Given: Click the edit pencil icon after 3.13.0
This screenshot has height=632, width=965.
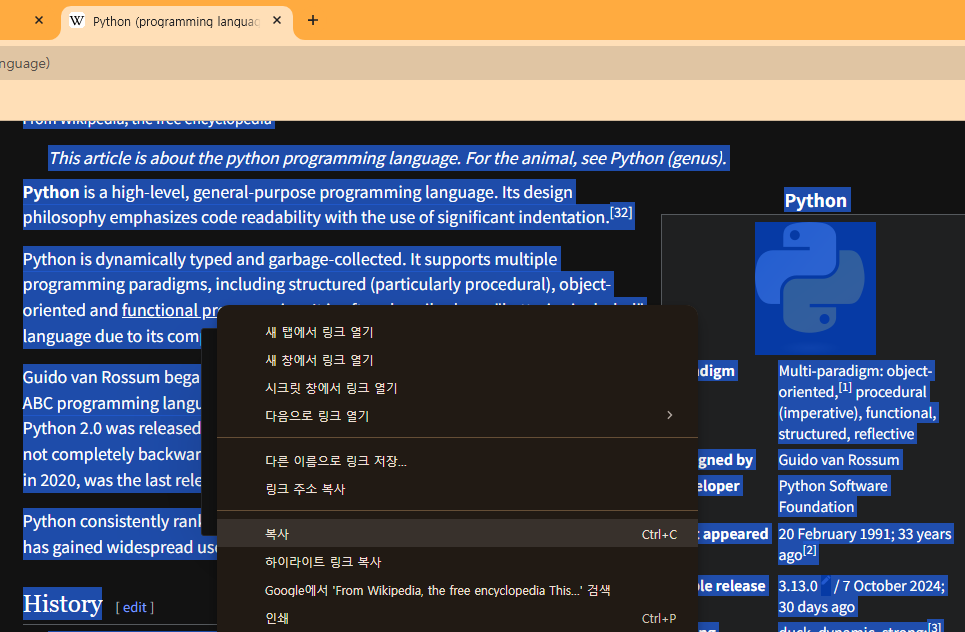Looking at the screenshot, I should [826, 583].
